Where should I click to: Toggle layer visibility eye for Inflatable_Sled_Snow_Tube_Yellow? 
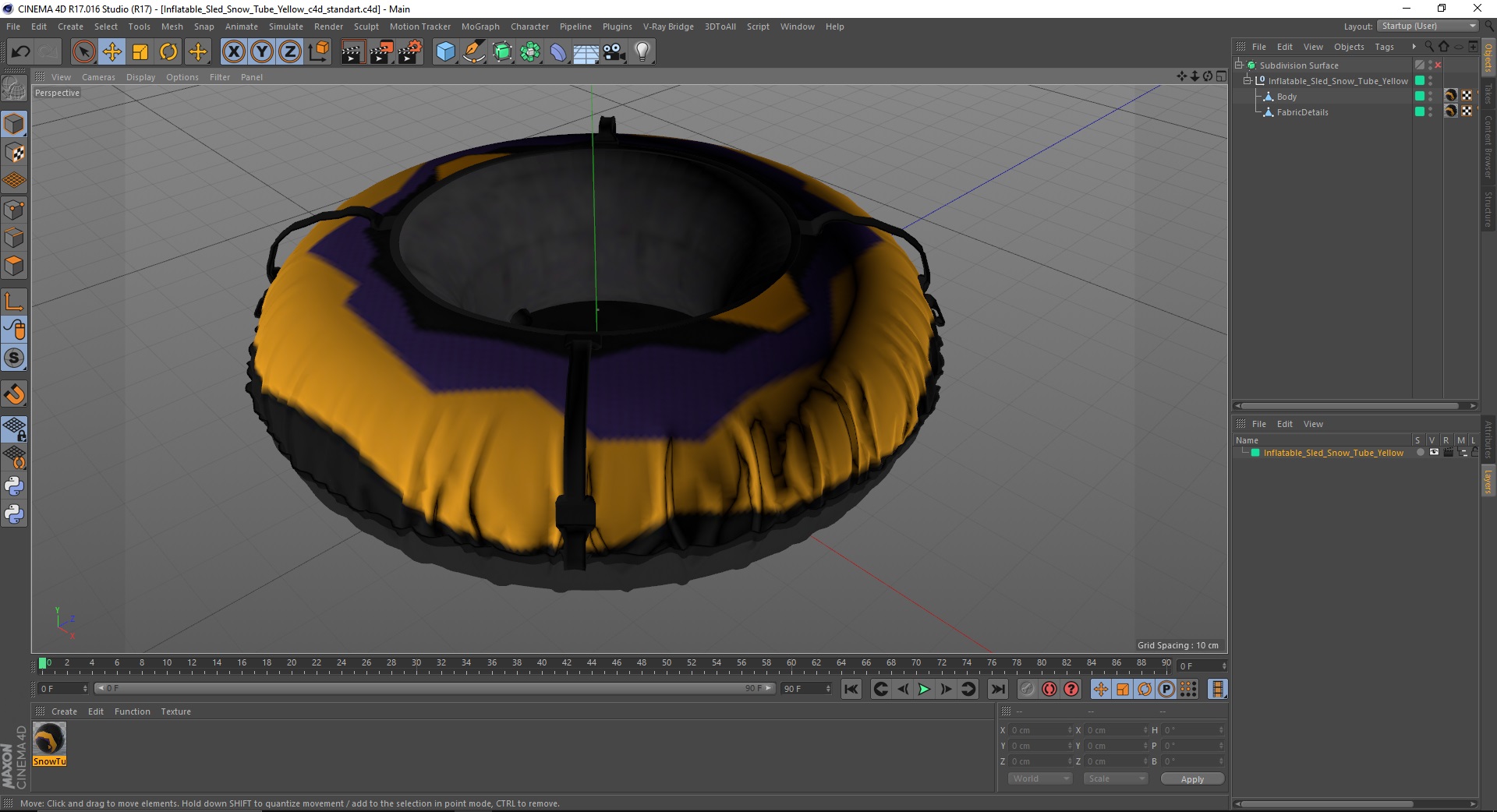tap(1434, 452)
